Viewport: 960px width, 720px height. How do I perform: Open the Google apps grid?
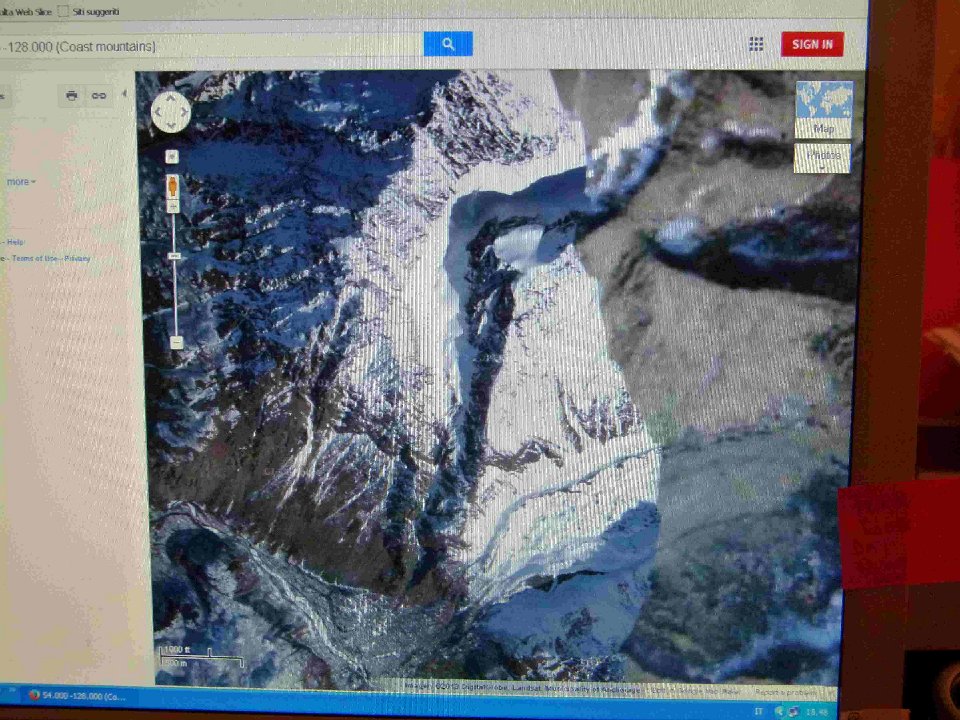point(756,44)
